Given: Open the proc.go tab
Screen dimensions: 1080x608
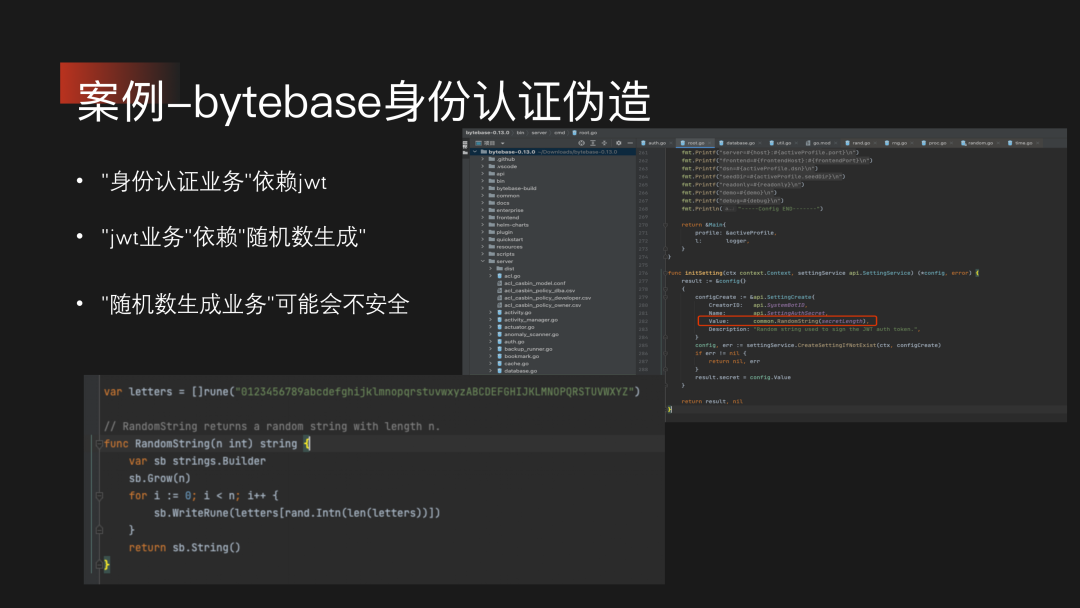Looking at the screenshot, I should coord(935,143).
